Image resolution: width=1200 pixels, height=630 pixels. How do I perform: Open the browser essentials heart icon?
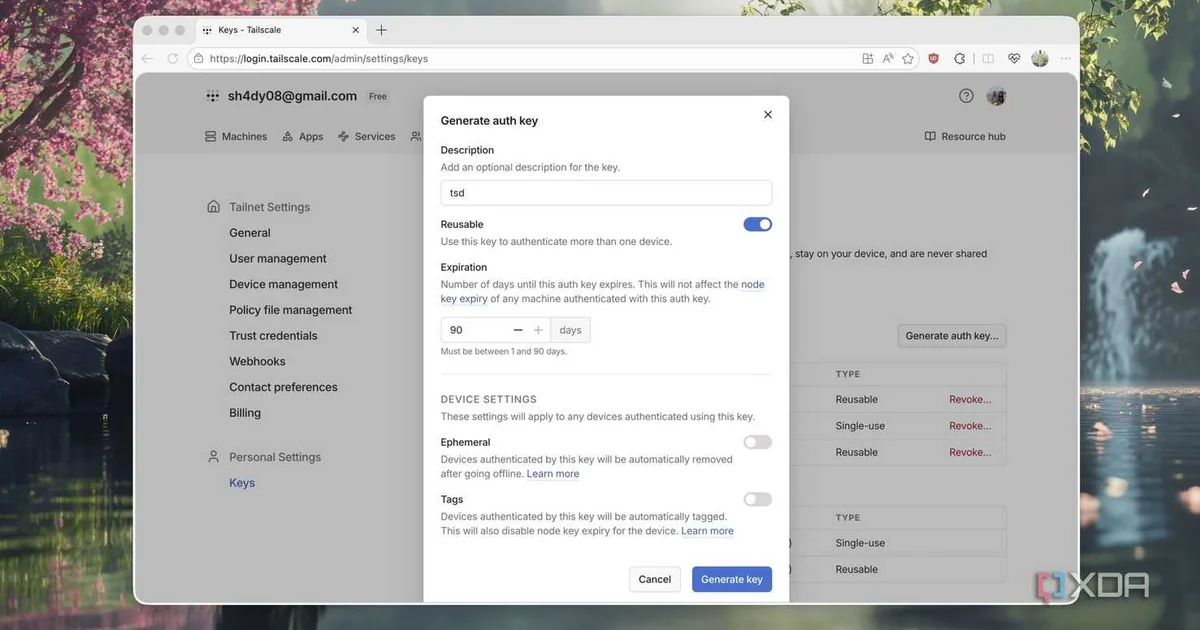coord(1014,59)
